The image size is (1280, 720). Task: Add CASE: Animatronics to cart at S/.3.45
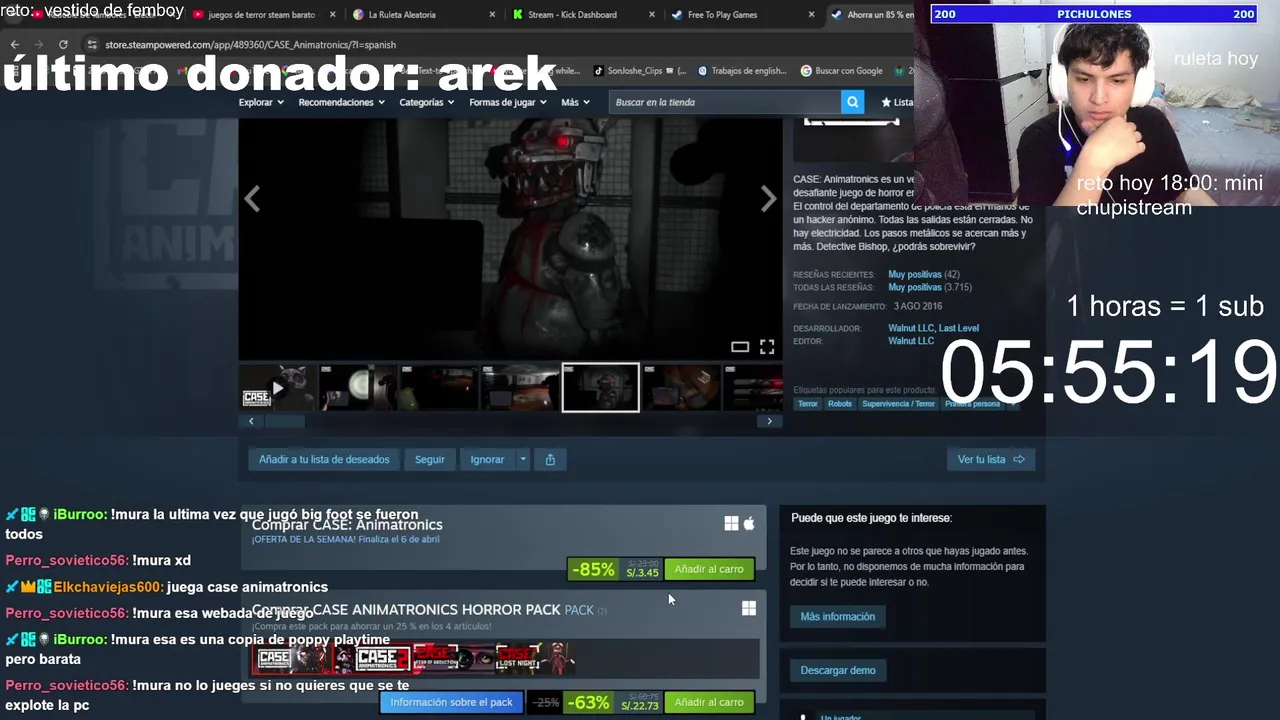[x=709, y=569]
